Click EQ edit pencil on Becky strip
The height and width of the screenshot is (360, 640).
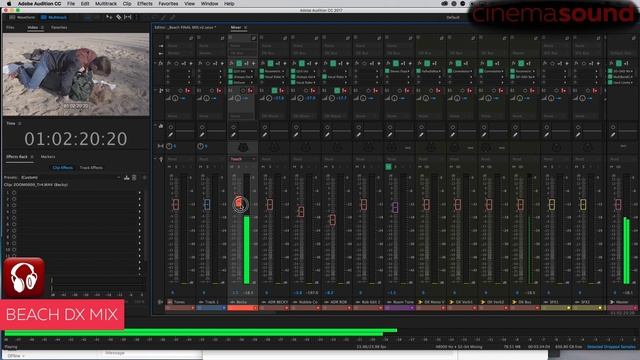pos(233,135)
